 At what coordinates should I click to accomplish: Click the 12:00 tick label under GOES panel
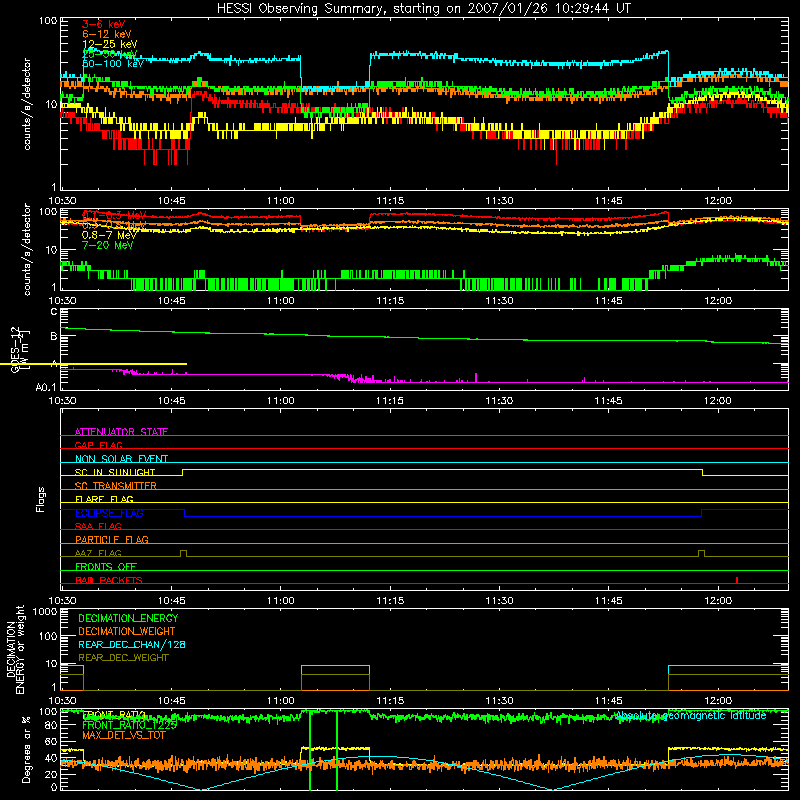(718, 401)
